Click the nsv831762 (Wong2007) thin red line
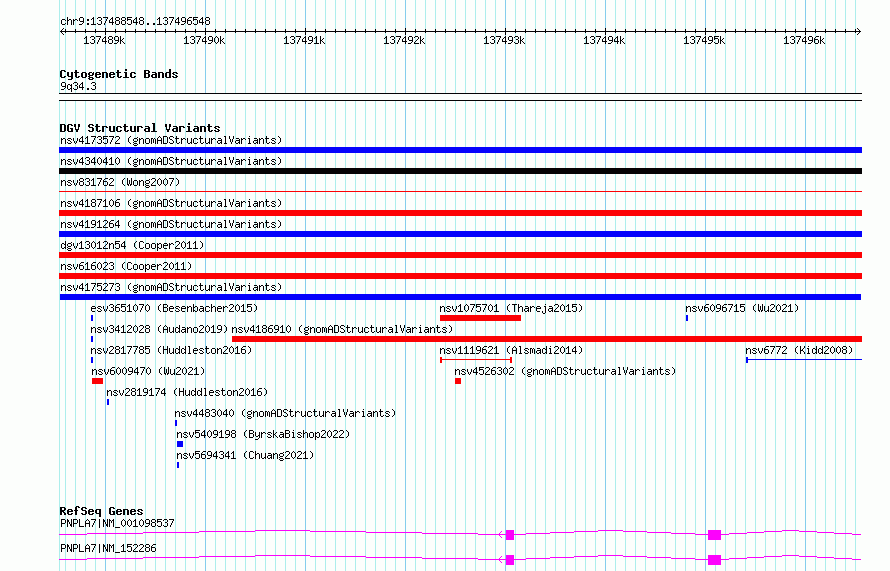Viewport: 890px width, 571px height. point(460,192)
